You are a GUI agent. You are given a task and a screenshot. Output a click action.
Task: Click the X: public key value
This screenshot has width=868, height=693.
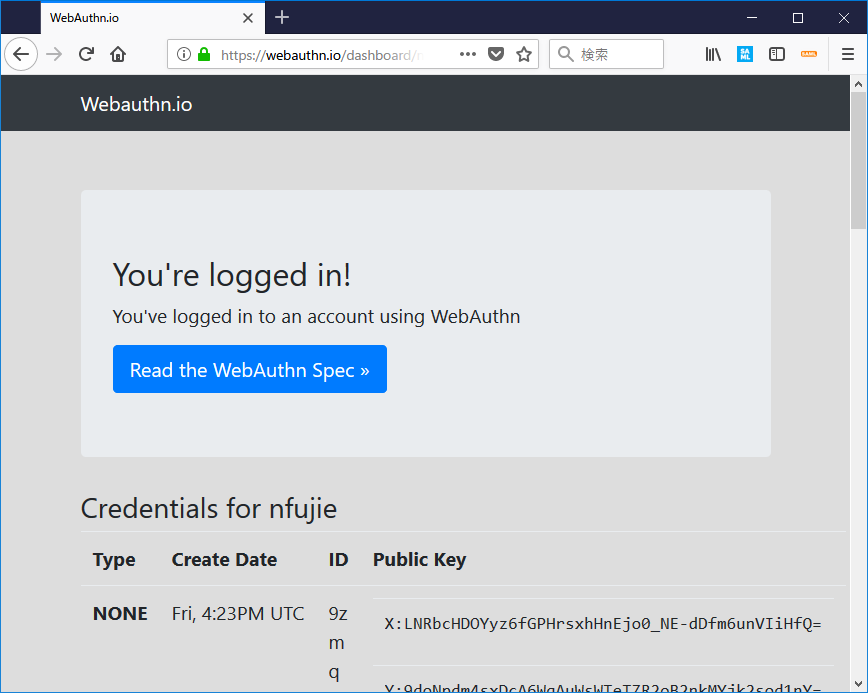tap(603, 624)
